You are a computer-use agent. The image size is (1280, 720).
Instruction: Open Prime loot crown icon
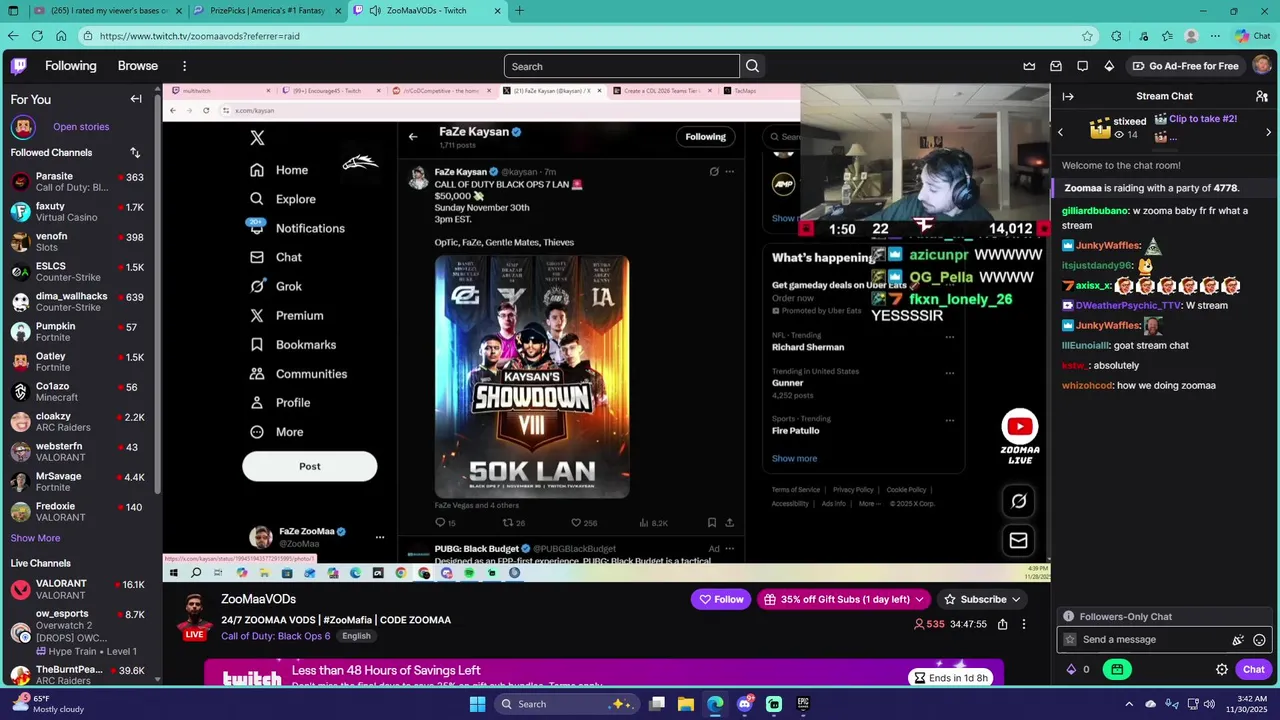(1029, 66)
